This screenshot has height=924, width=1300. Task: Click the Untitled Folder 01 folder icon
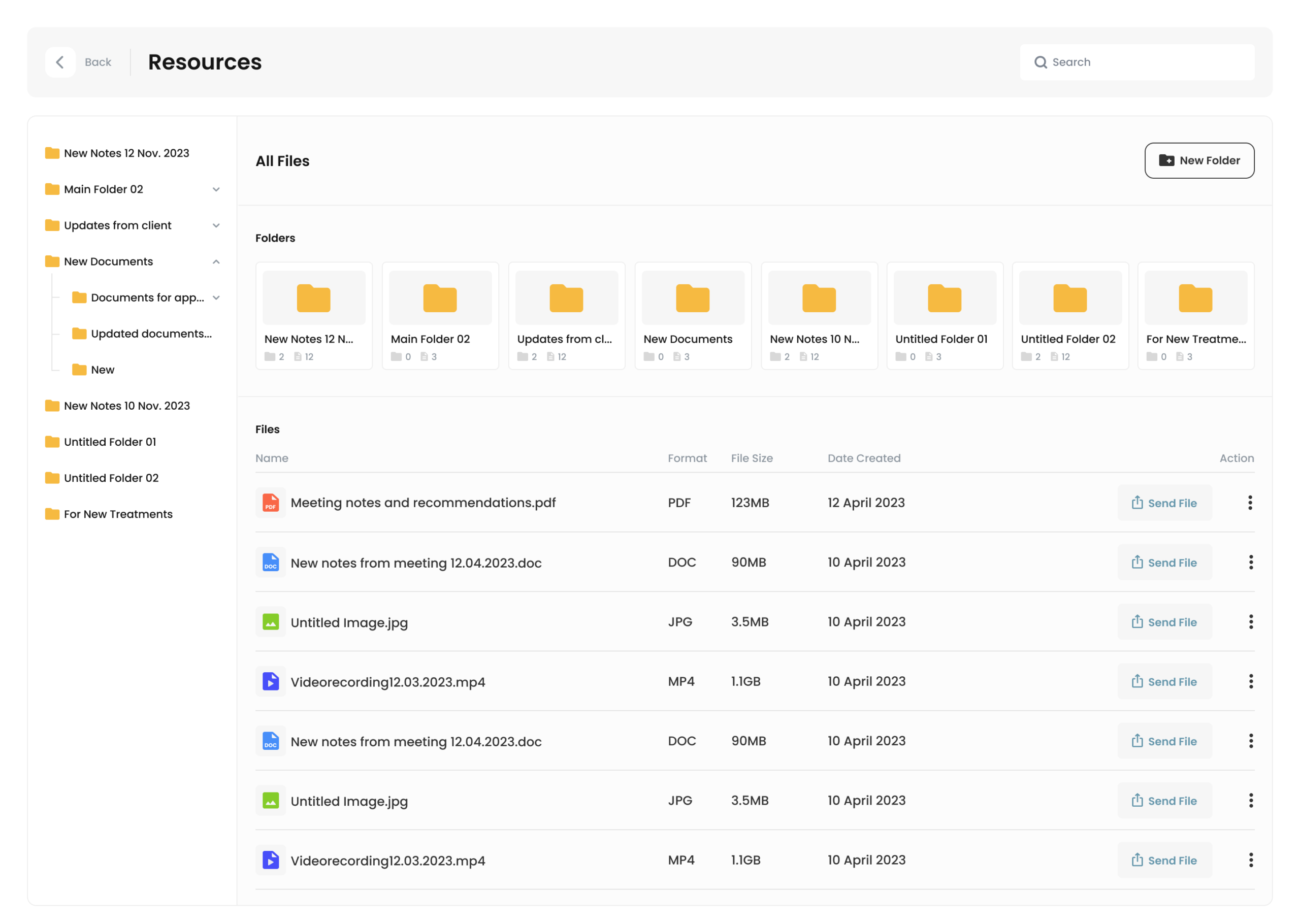tap(944, 298)
